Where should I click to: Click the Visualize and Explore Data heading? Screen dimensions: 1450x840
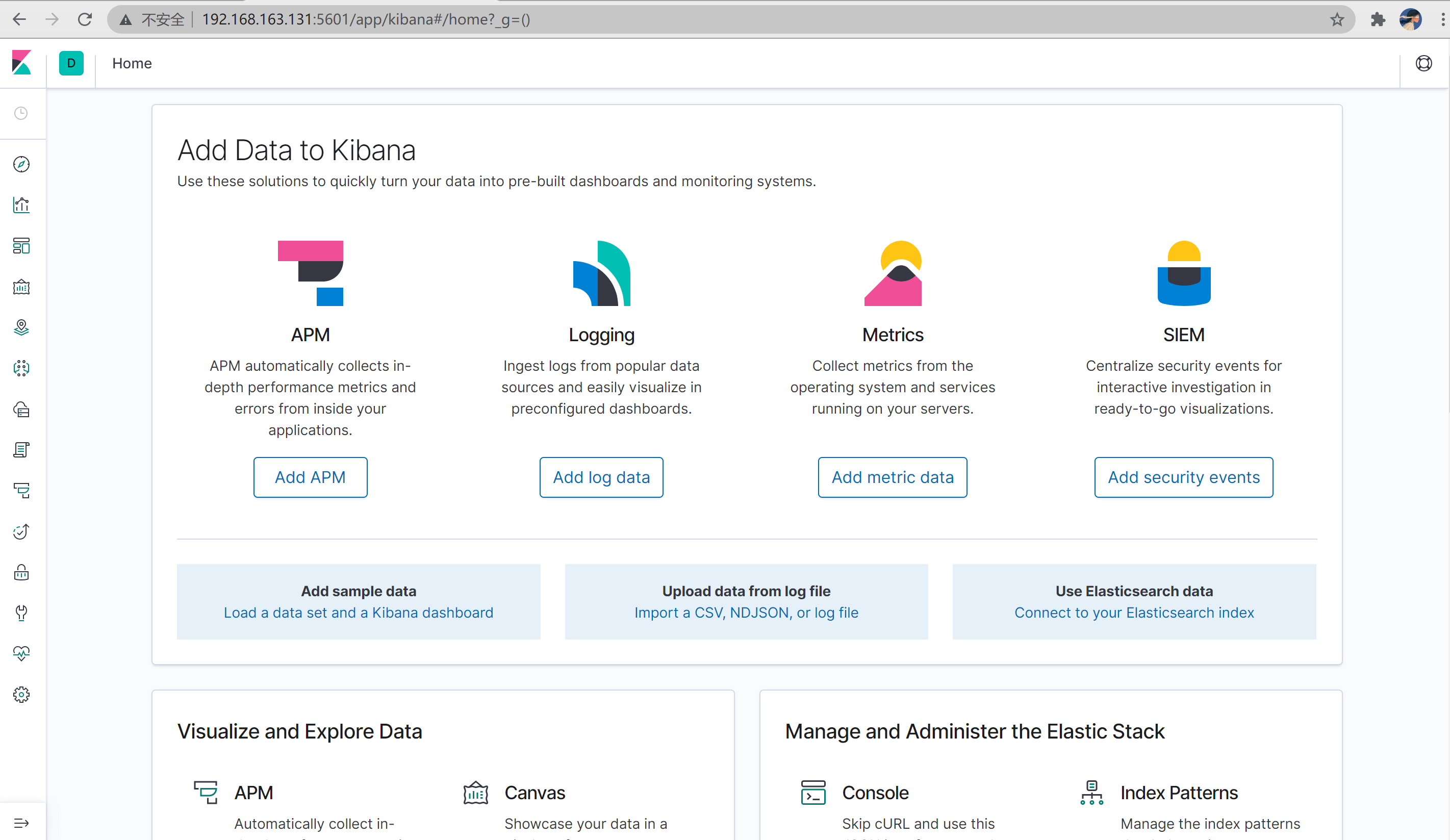click(x=300, y=731)
